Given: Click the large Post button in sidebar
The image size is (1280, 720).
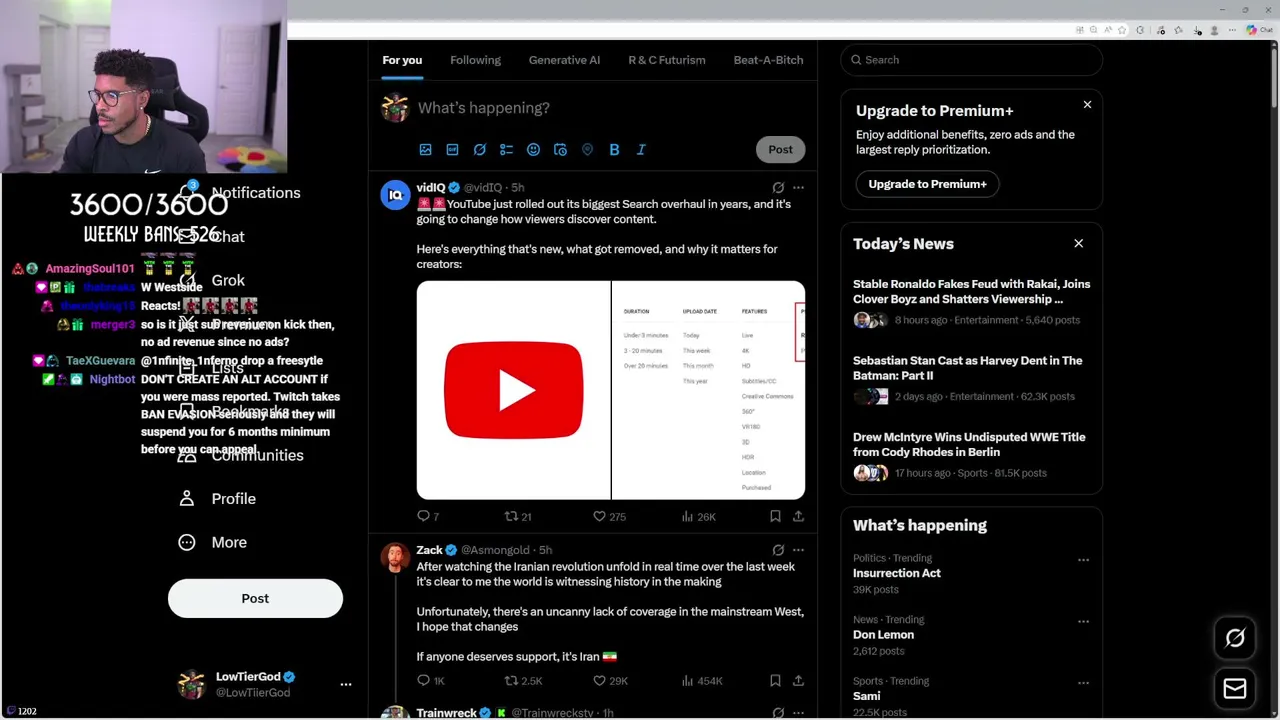Looking at the screenshot, I should (x=255, y=598).
